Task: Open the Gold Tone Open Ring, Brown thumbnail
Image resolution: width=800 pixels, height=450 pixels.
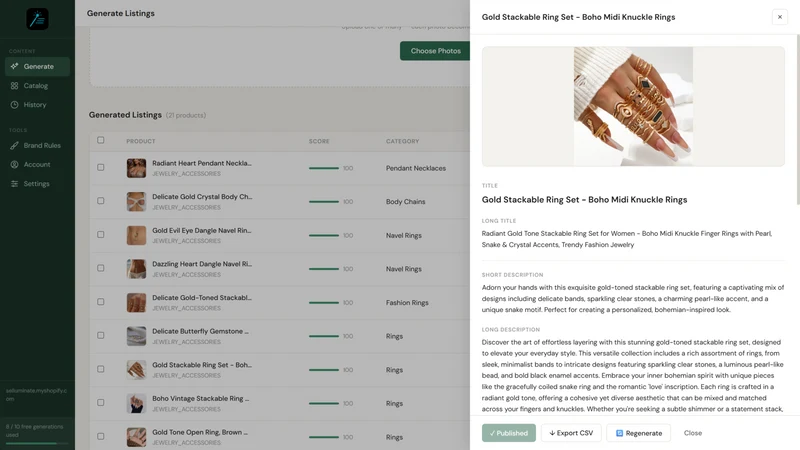Action: 136,437
